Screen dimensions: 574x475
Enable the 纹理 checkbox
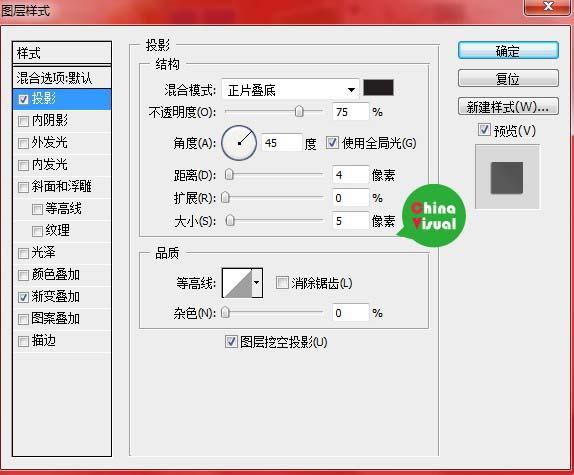(37, 231)
